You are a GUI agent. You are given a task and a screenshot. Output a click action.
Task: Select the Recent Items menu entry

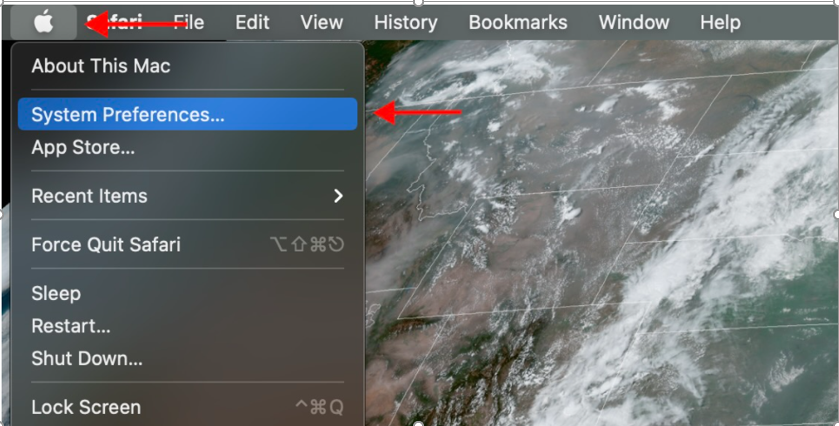pyautogui.click(x=187, y=196)
